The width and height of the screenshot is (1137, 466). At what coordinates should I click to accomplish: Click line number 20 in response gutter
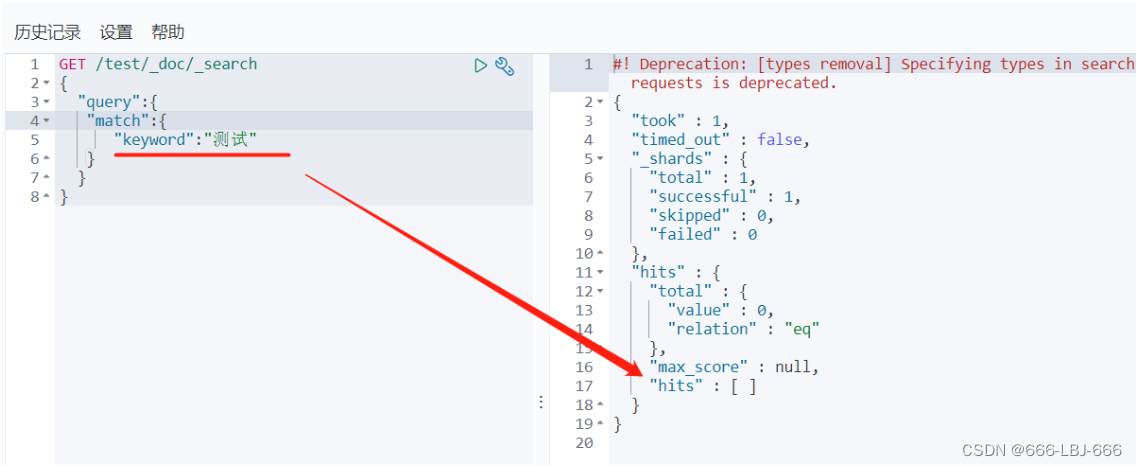tap(584, 443)
